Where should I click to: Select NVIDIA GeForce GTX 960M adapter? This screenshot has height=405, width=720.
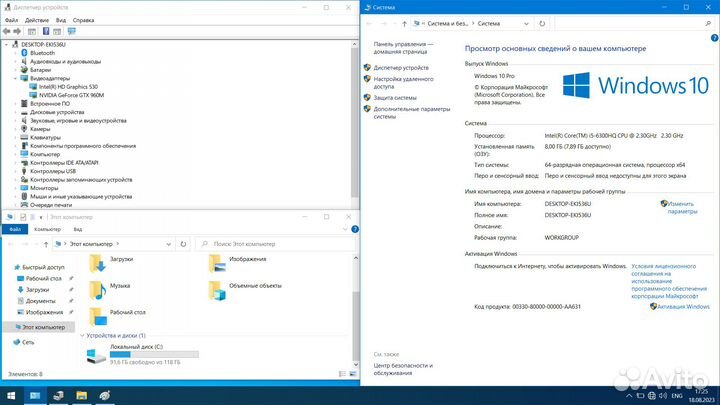click(71, 95)
